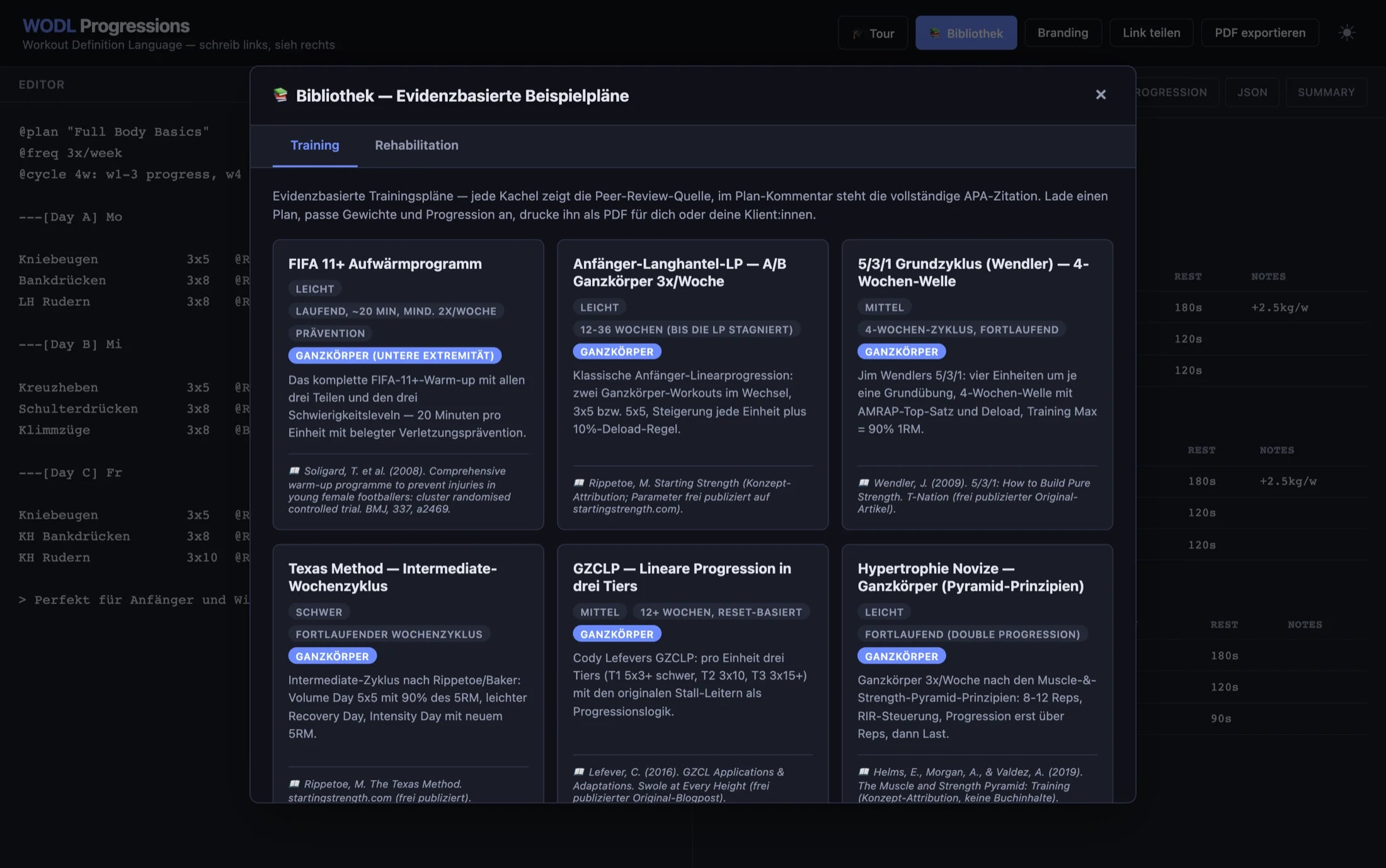This screenshot has width=1386, height=868.
Task: Click the book icon beside Soligard citation
Action: [294, 471]
